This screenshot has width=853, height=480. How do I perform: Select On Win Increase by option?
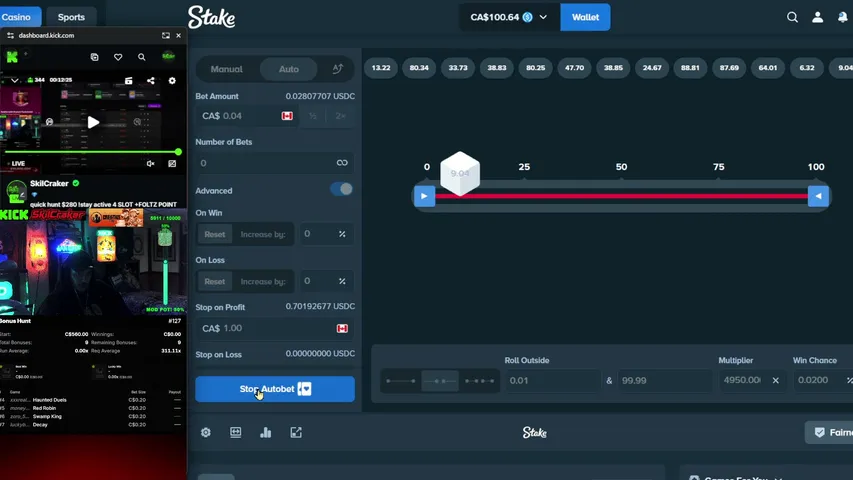(263, 234)
